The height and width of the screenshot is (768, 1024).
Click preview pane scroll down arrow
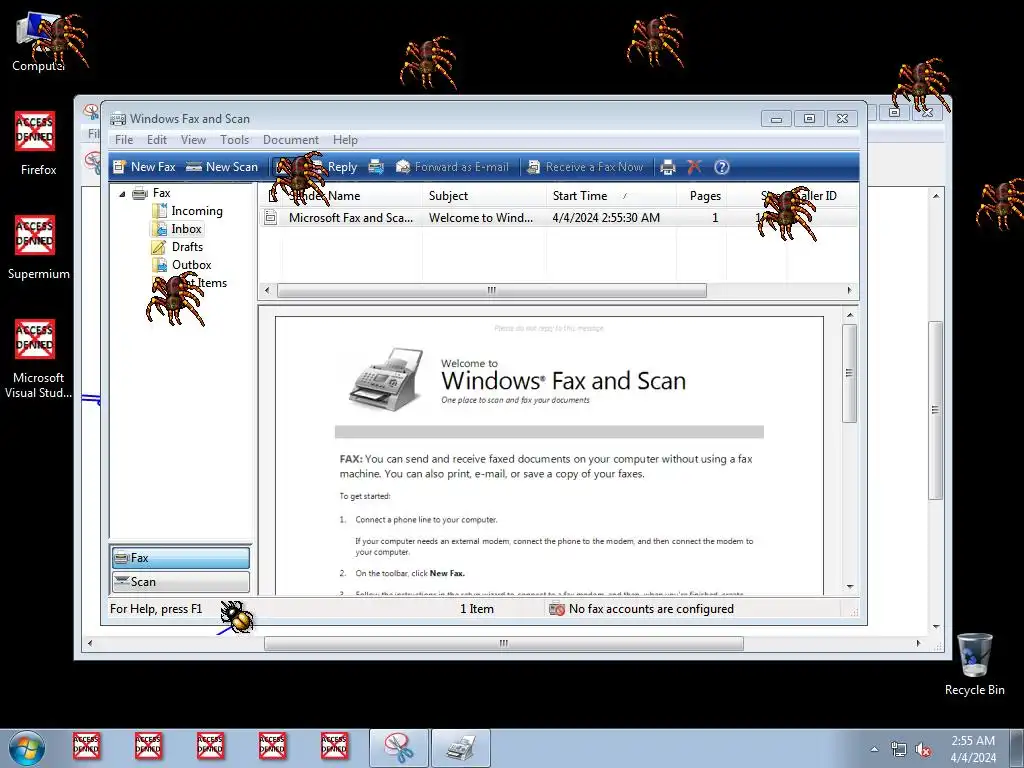pos(850,586)
